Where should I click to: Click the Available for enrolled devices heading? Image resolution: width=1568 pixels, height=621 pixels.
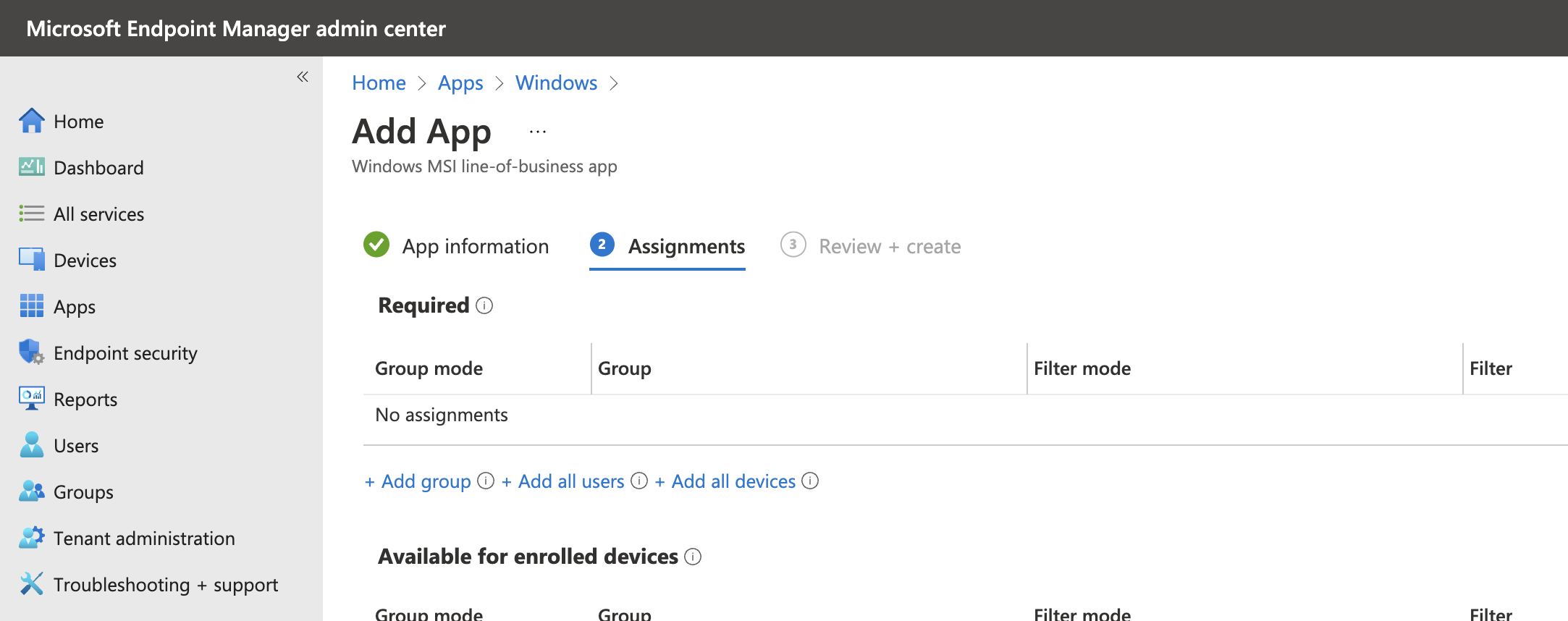528,557
